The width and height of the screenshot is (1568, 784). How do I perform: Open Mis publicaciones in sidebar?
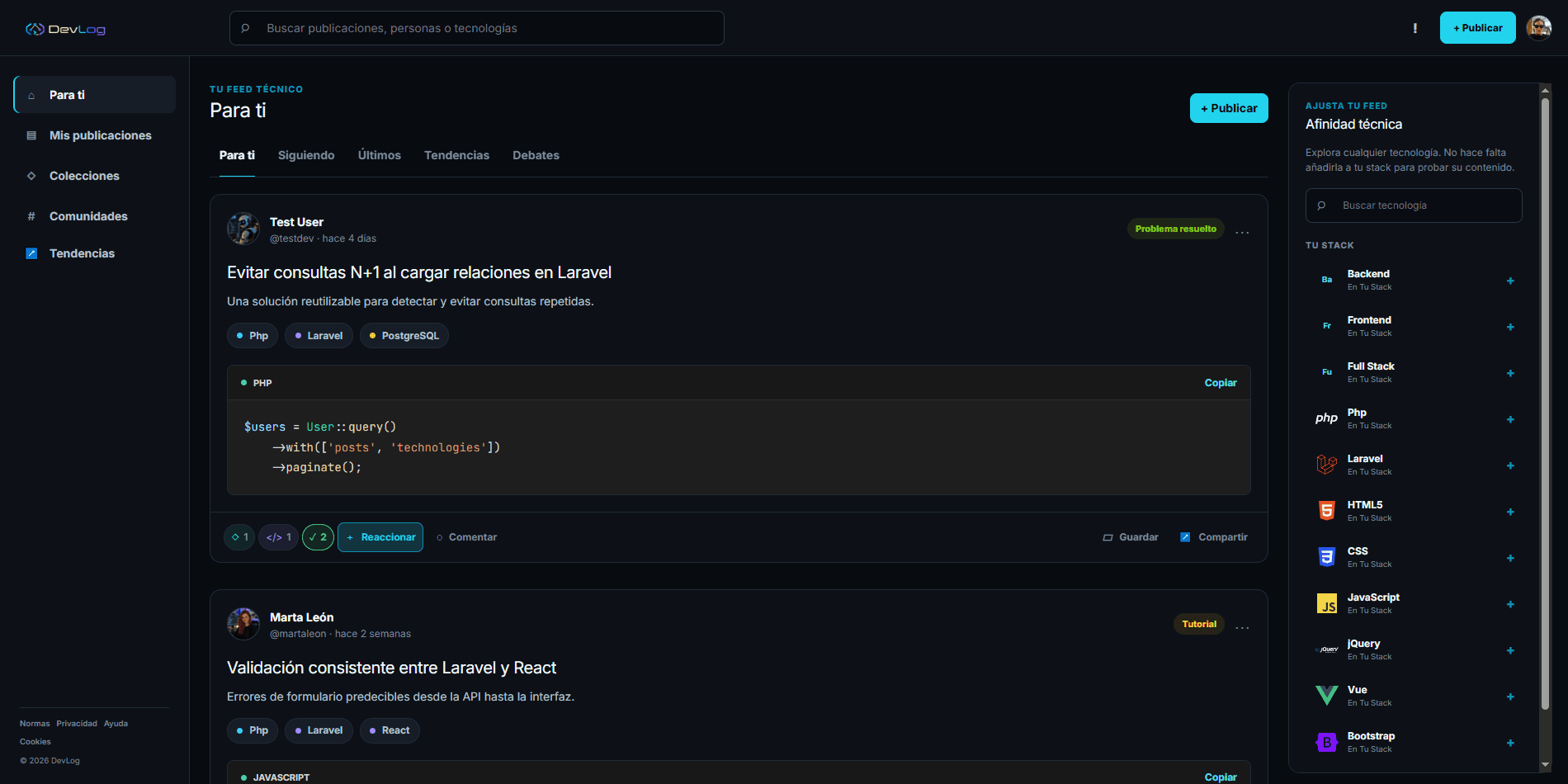(x=95, y=135)
